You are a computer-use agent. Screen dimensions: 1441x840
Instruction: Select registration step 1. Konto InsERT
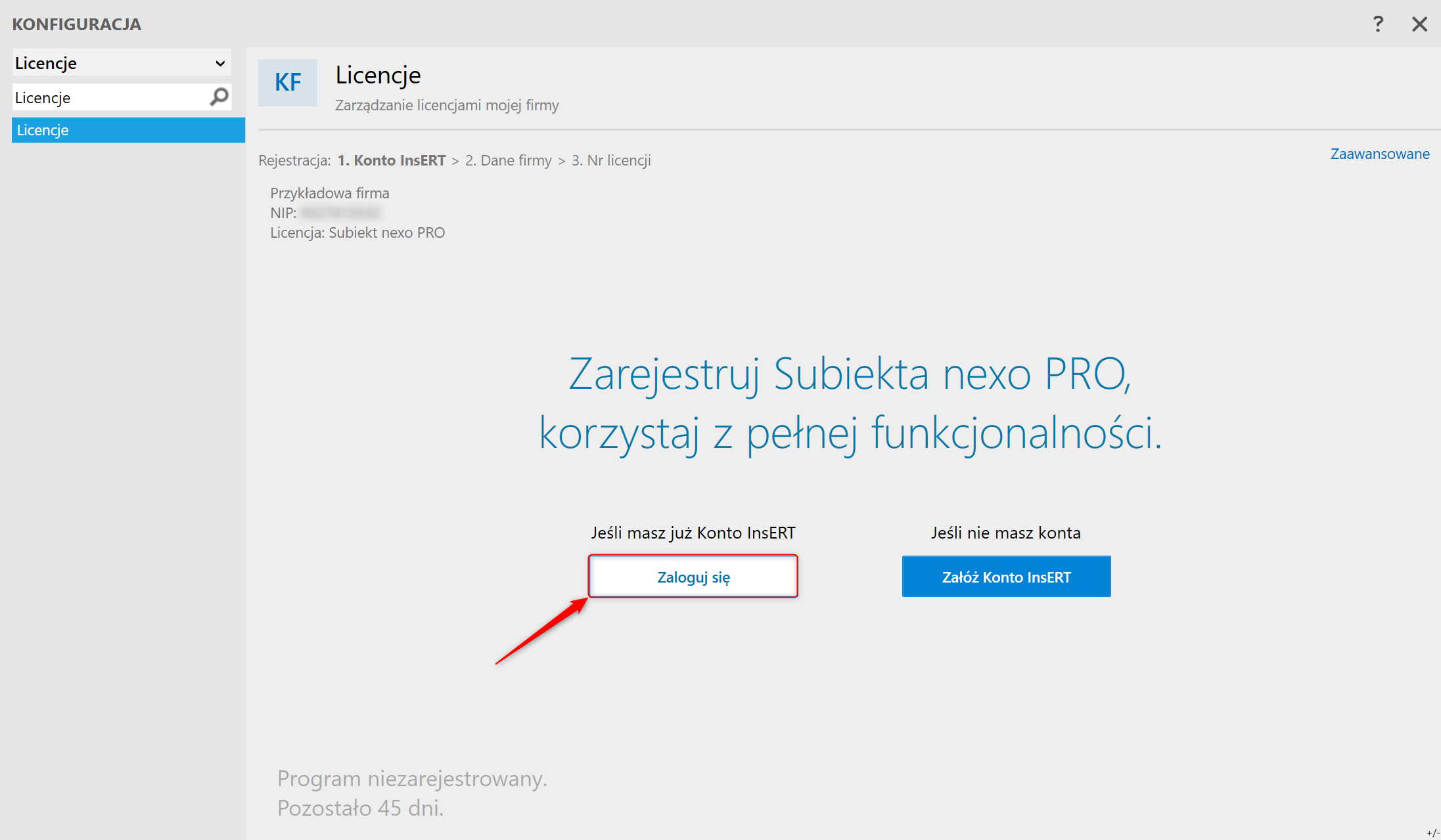392,160
